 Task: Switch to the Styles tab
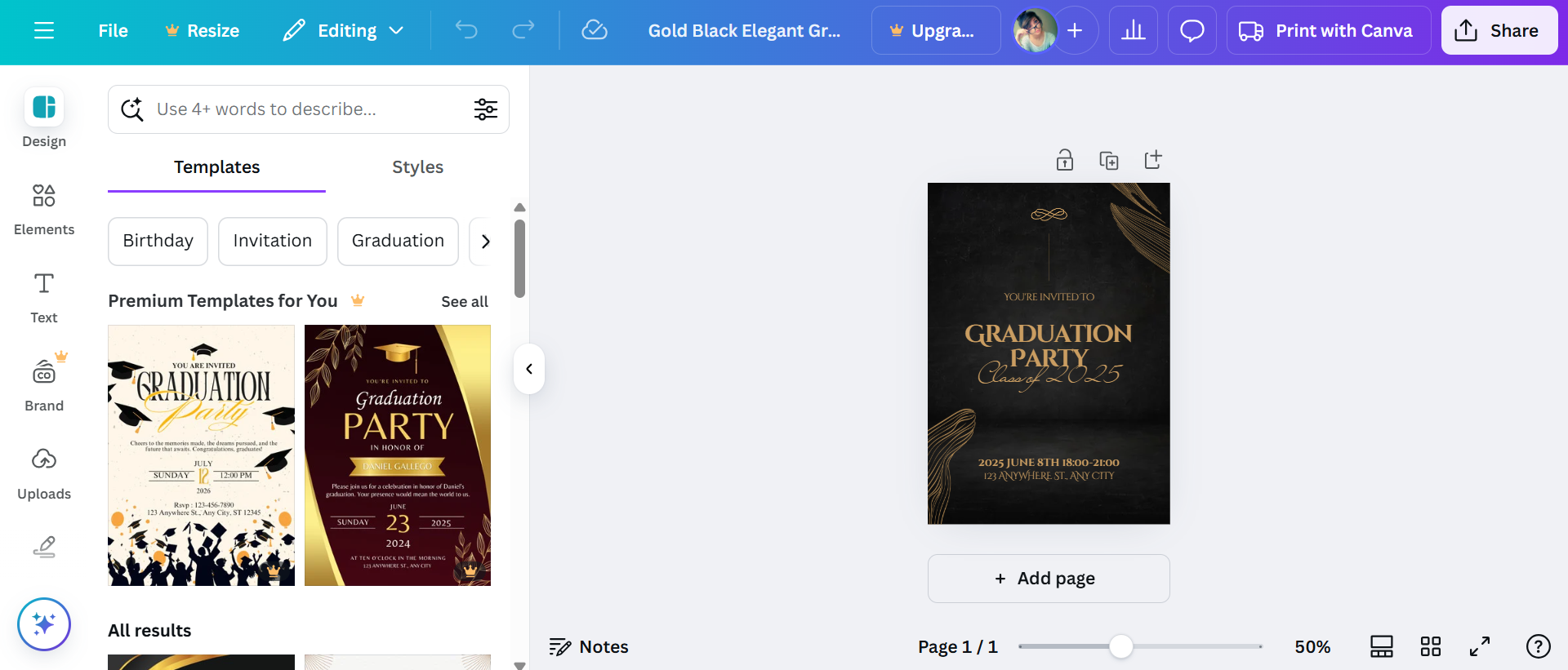click(417, 167)
